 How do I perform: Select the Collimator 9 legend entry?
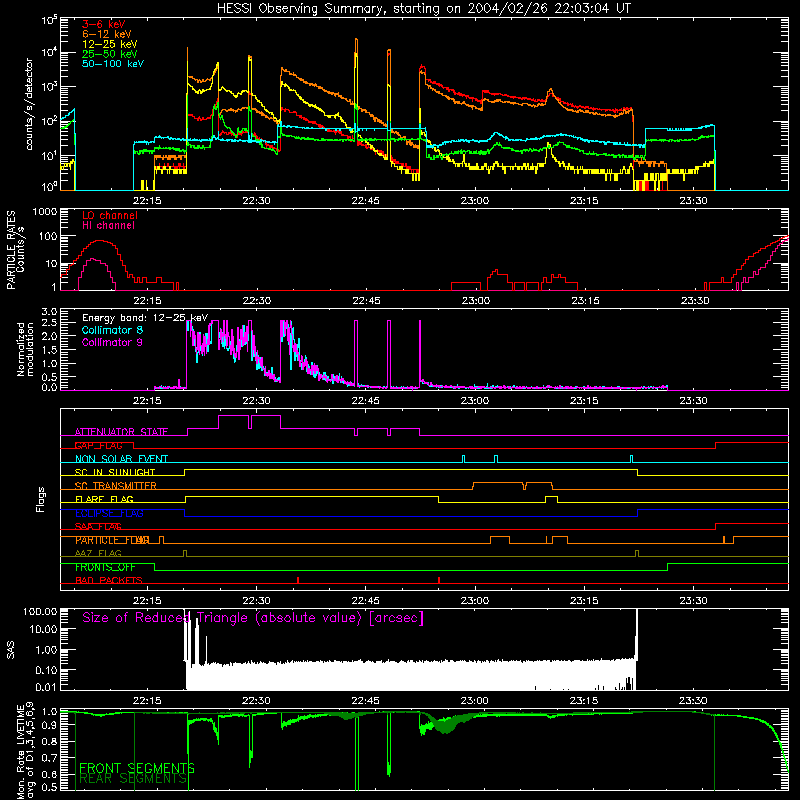112,342
